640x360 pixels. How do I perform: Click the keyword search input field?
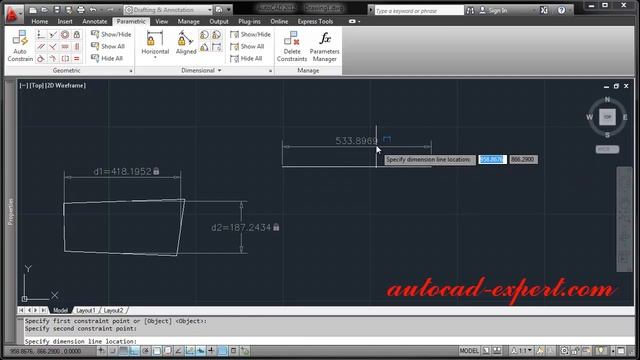tap(419, 11)
